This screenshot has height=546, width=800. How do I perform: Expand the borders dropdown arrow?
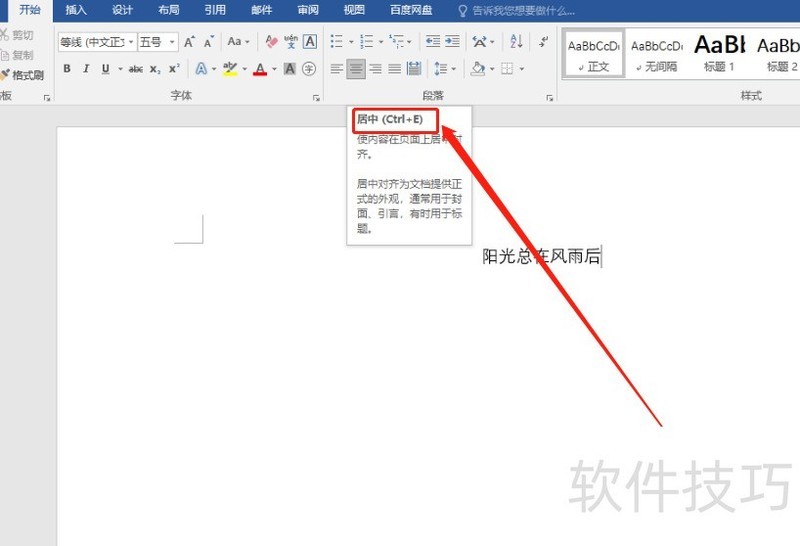point(521,68)
